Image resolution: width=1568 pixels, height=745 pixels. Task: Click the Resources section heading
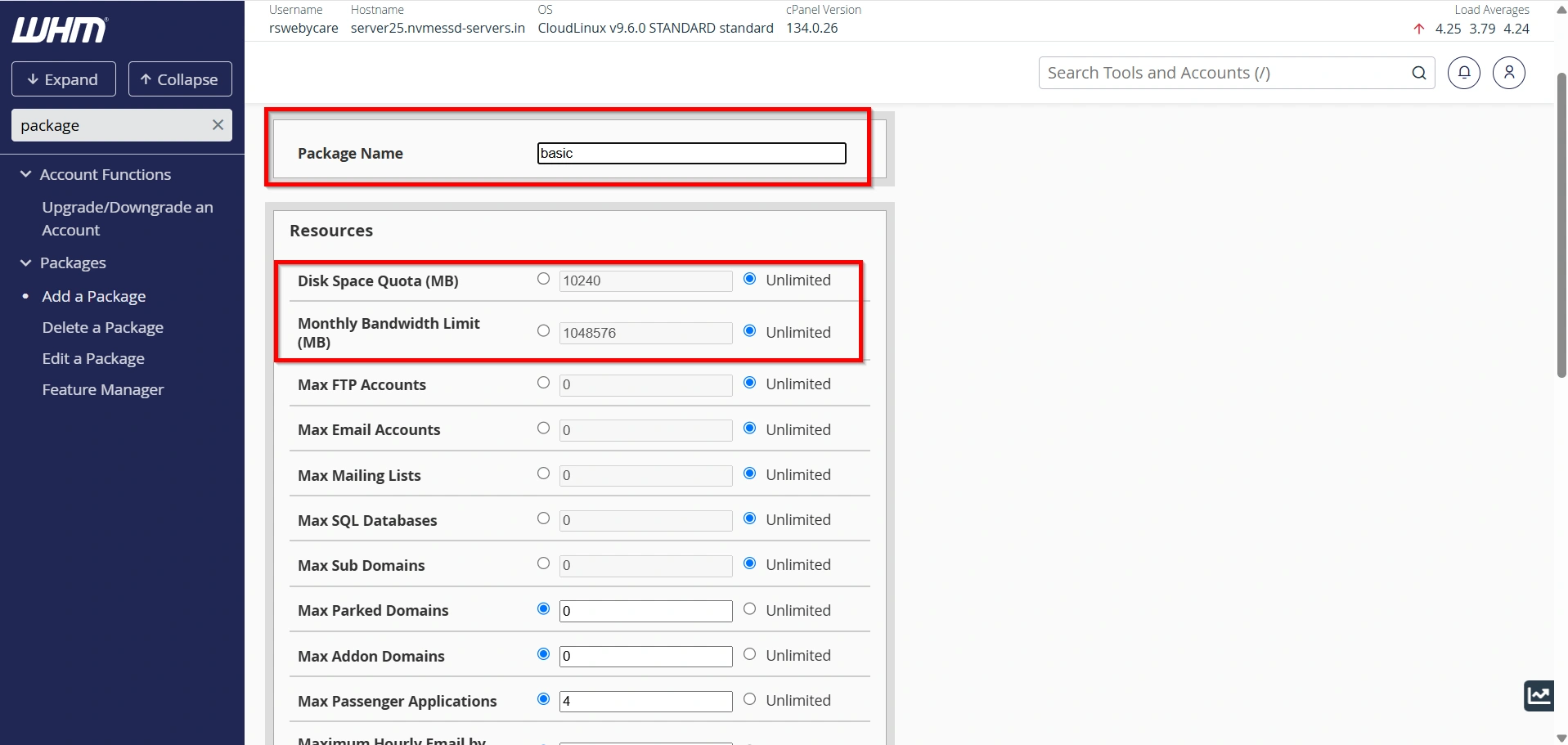331,231
